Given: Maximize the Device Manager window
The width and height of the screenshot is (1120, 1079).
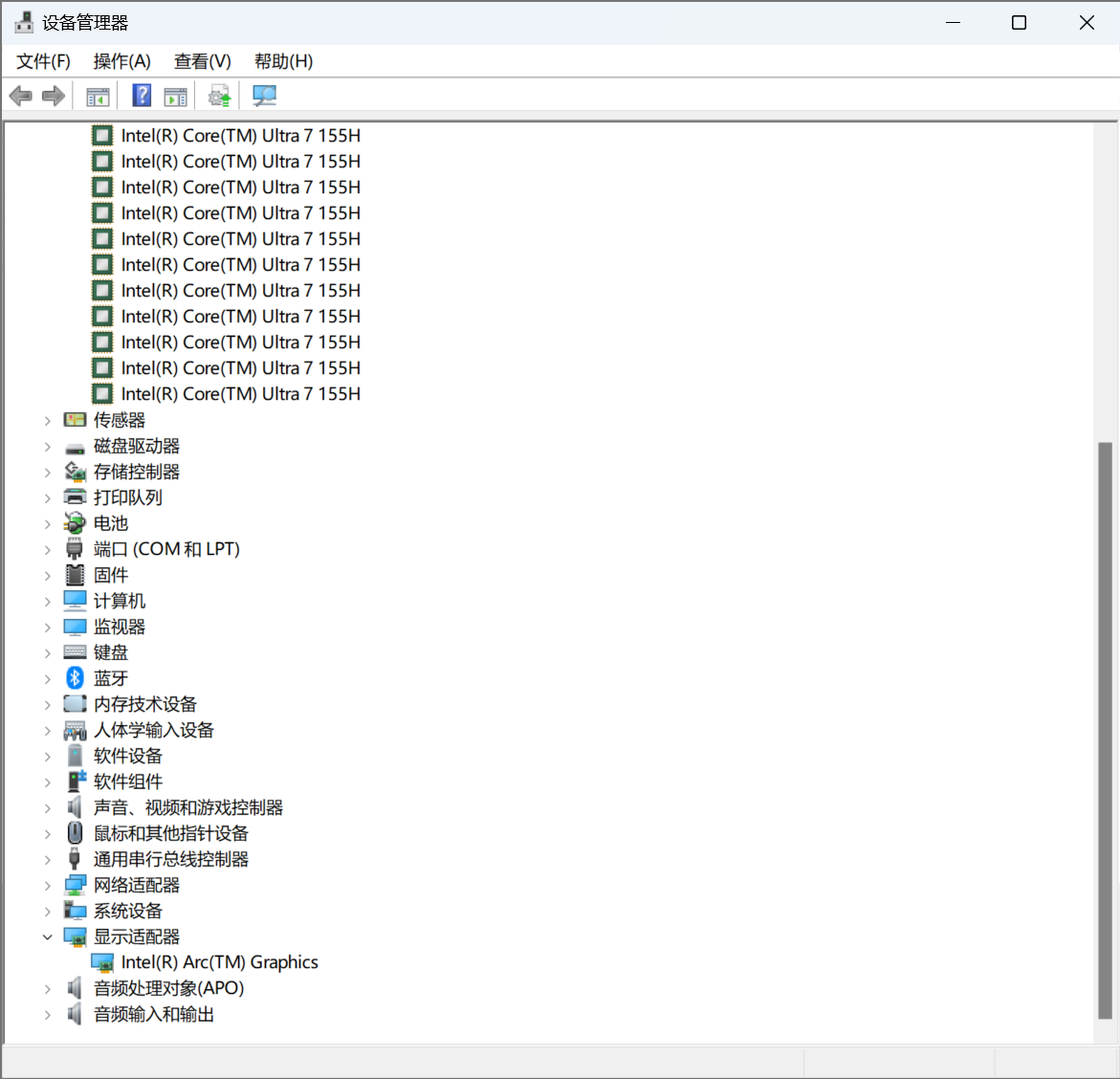Looking at the screenshot, I should tap(1020, 23).
